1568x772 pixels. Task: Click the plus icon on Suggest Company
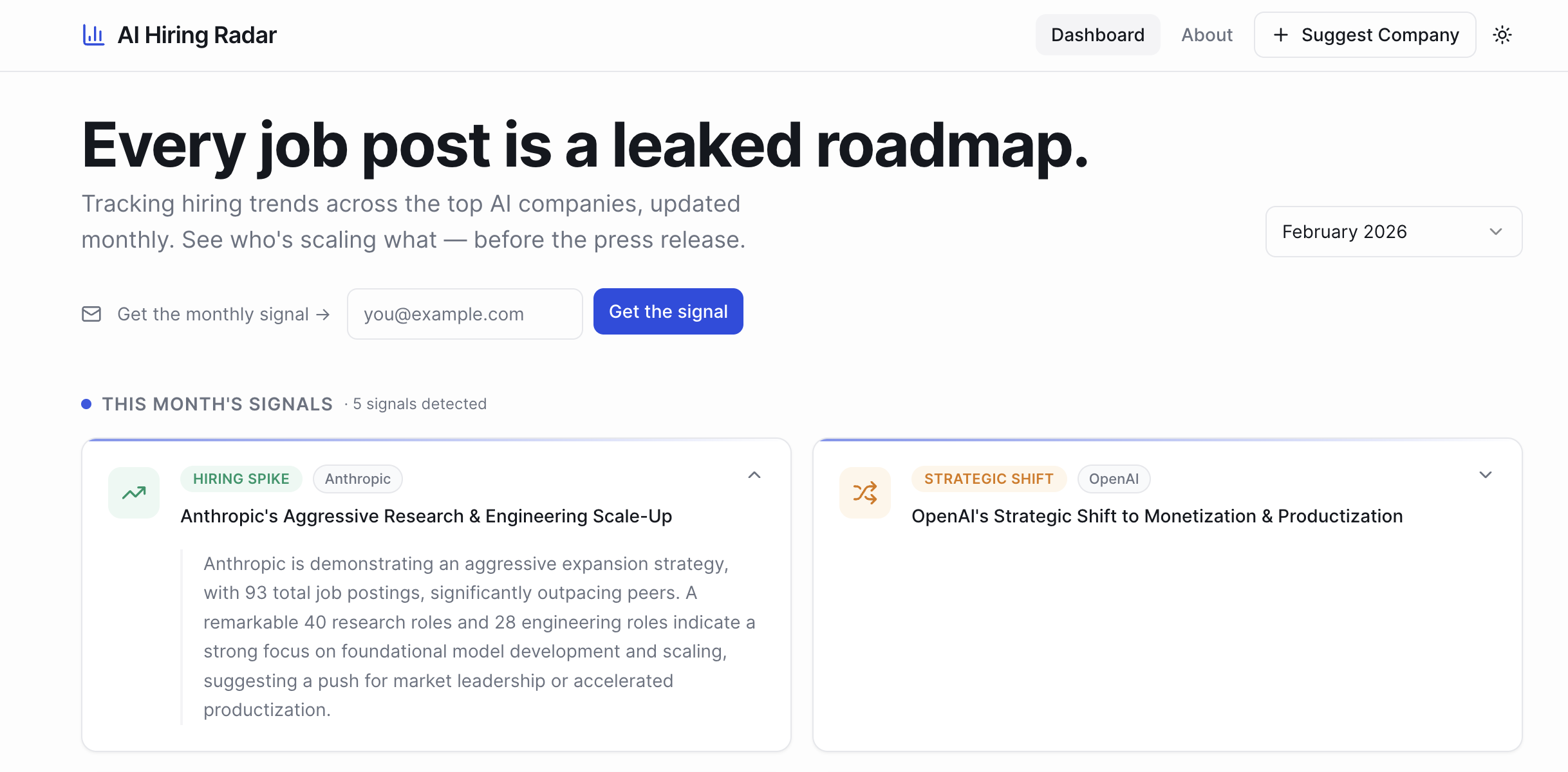pyautogui.click(x=1282, y=35)
